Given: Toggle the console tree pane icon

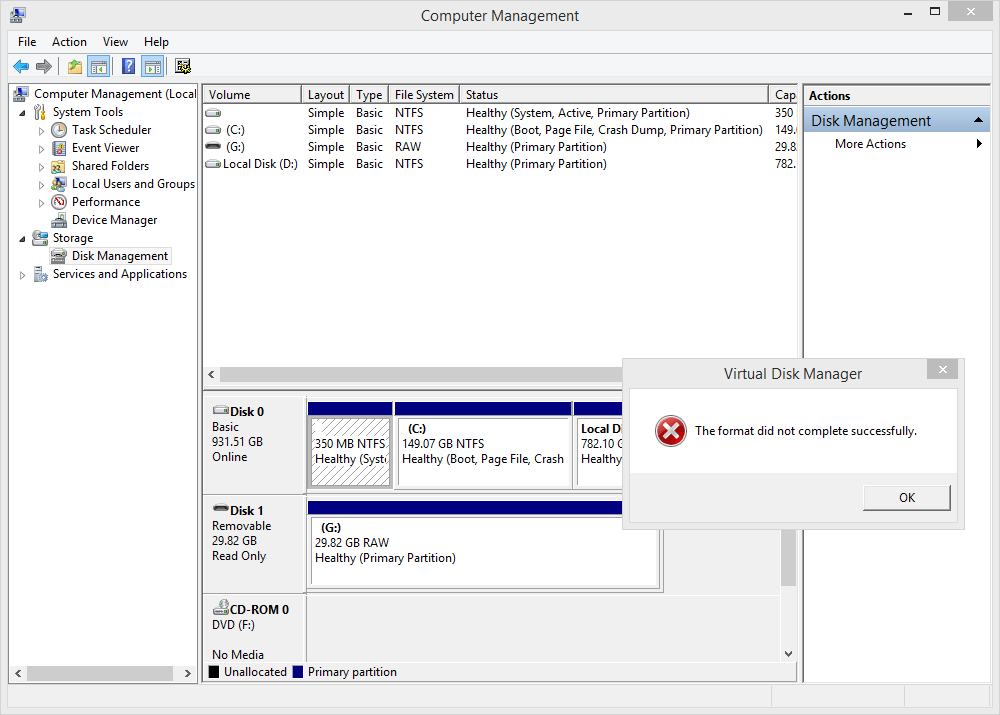Looking at the screenshot, I should coord(100,66).
